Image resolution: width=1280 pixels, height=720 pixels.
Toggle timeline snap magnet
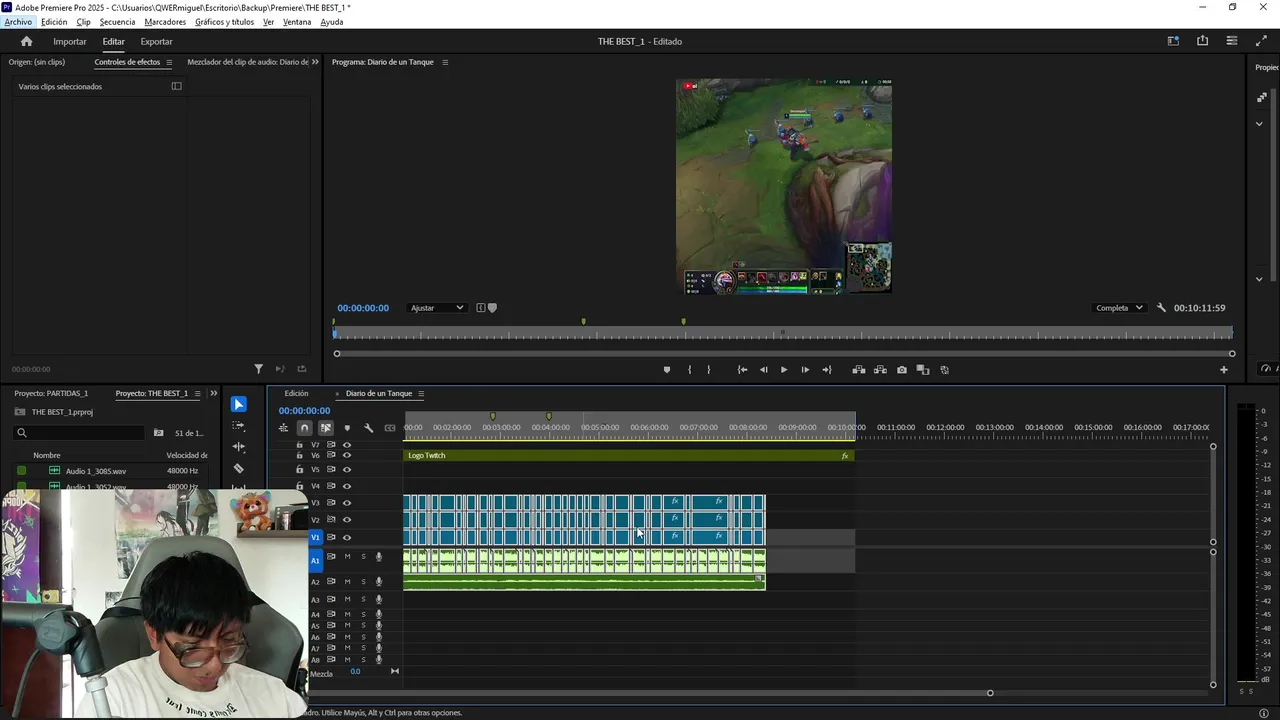pyautogui.click(x=304, y=428)
